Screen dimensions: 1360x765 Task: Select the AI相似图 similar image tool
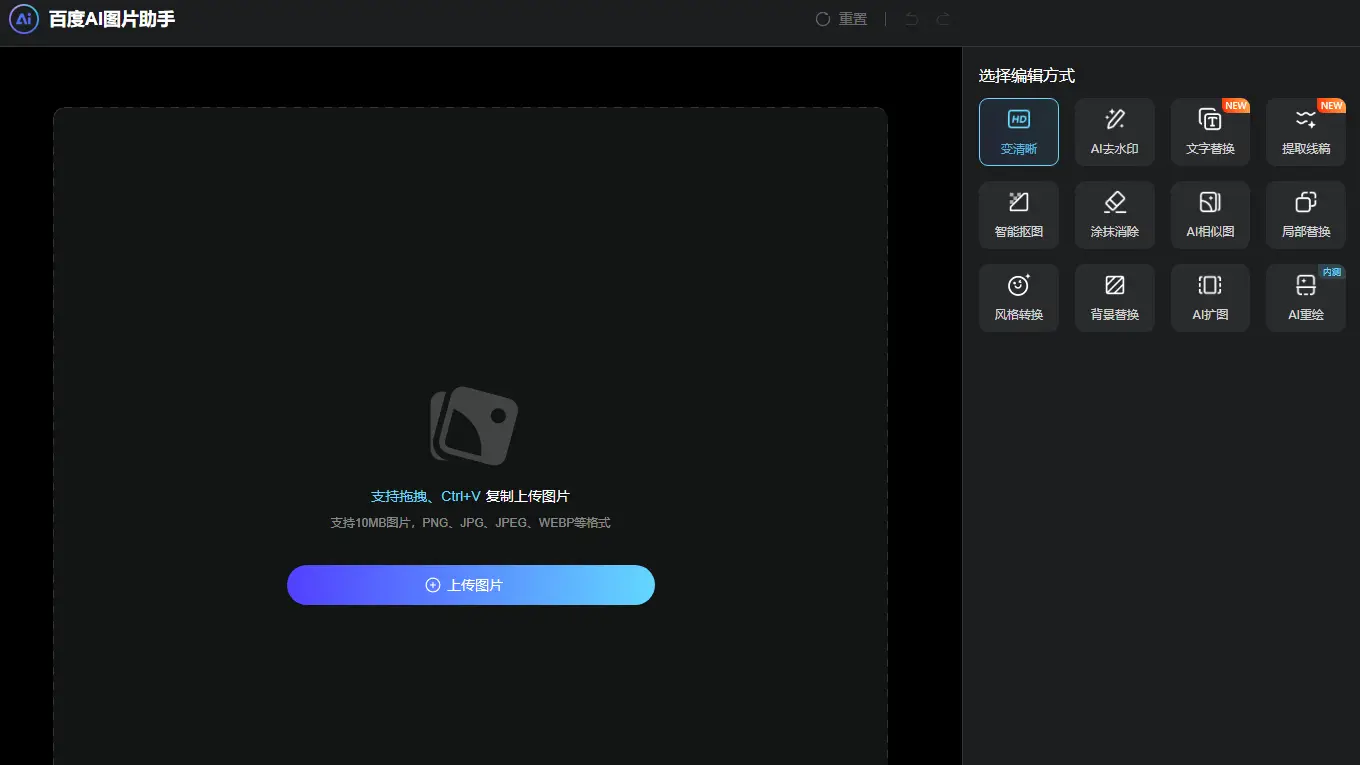[x=1210, y=214]
